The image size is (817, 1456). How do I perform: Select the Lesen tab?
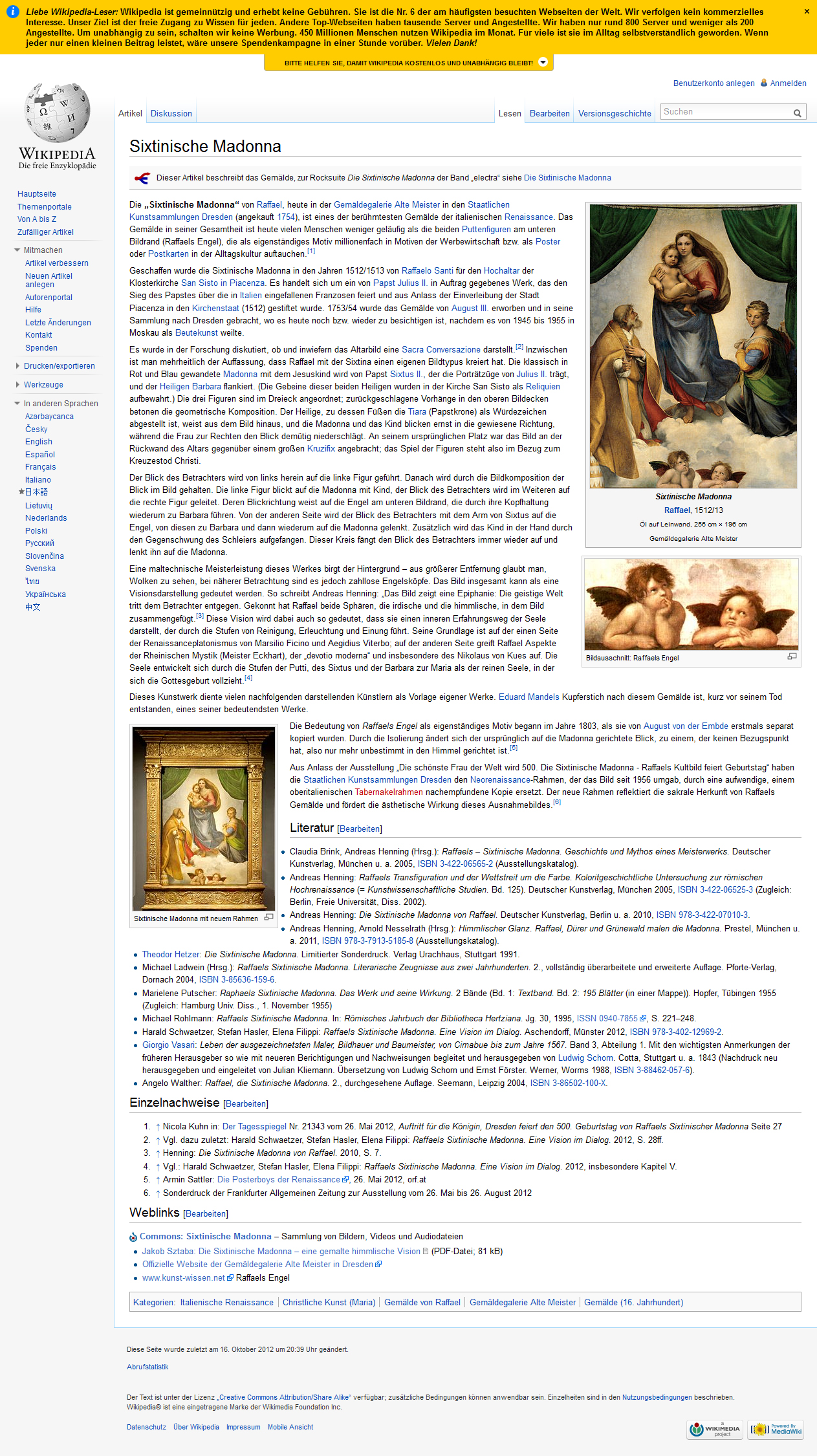(x=510, y=113)
